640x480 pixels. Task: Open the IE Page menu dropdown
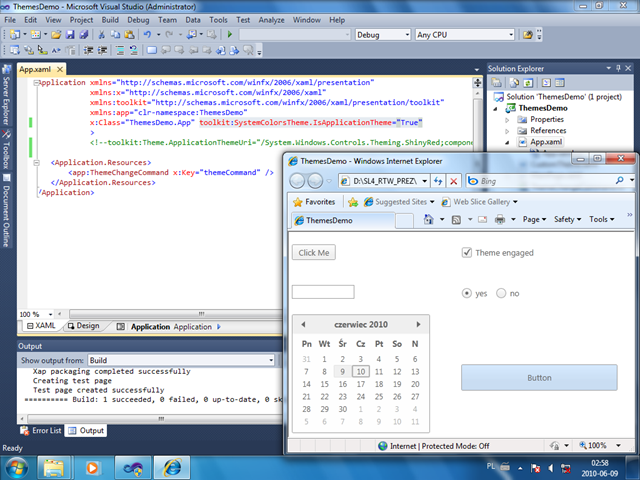click(534, 219)
